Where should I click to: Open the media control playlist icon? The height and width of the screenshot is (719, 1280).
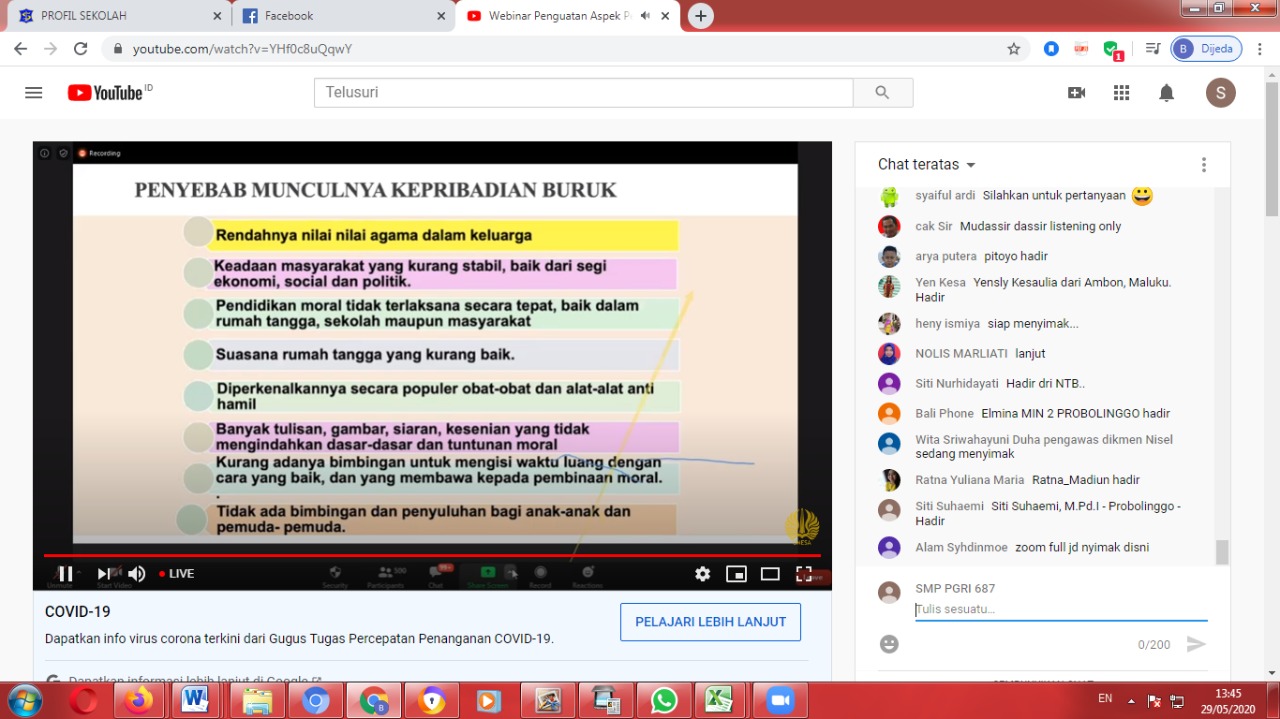click(1153, 48)
